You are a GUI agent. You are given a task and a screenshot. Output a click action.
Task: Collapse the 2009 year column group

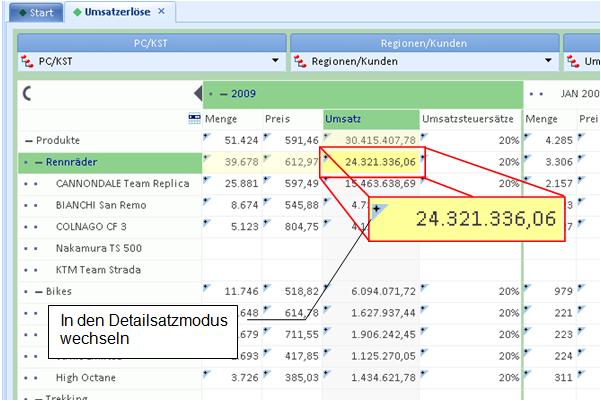[223, 94]
